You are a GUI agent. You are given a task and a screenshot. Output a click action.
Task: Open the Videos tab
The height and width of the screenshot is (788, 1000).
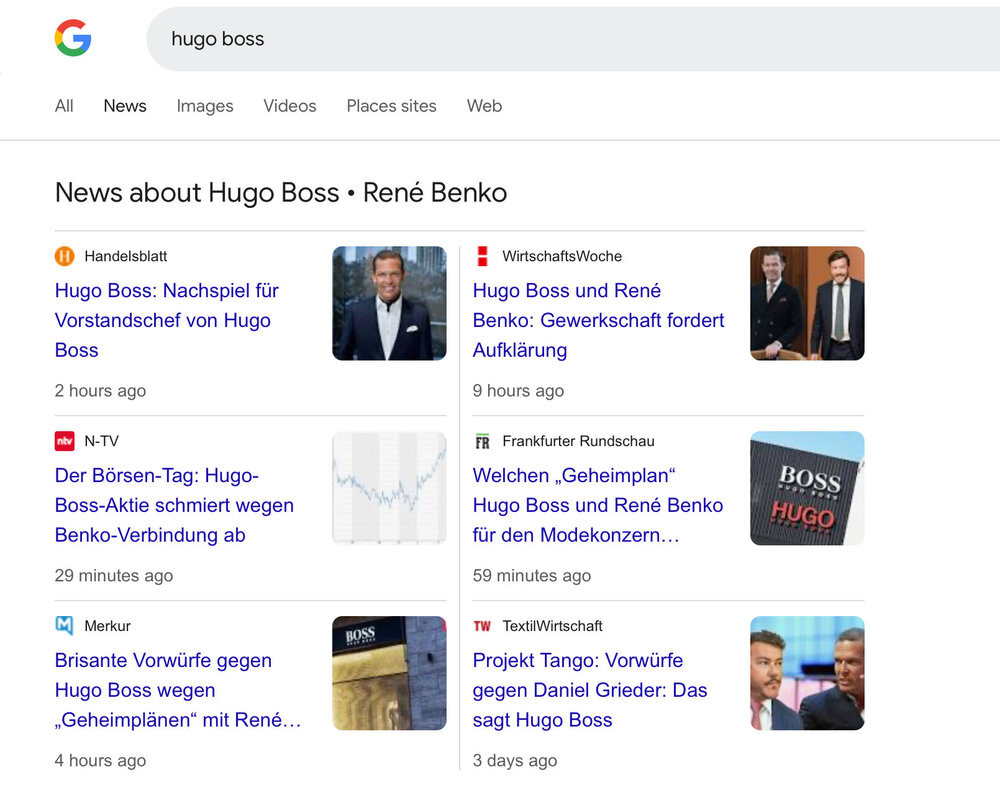[x=290, y=106]
